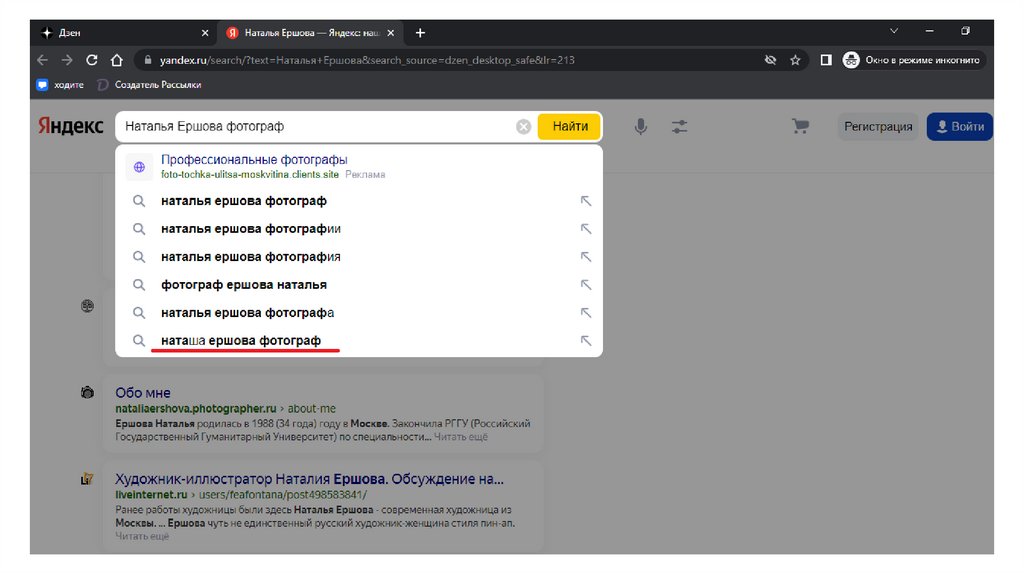
Task: Close the Дзен tab
Action: pos(205,33)
